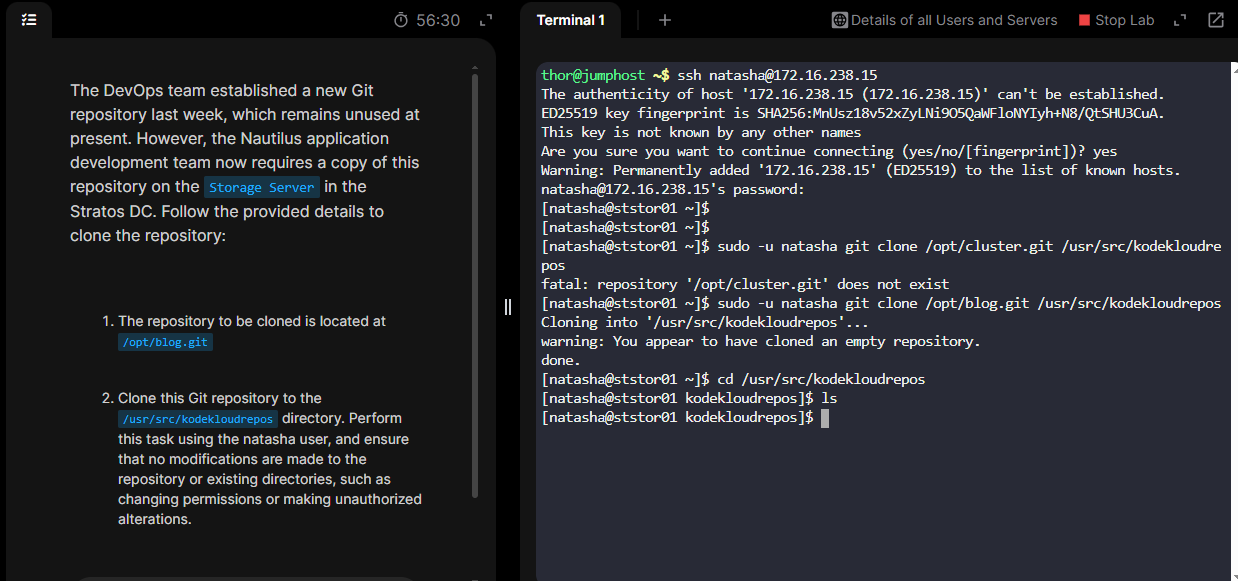
Task: Maximize the terminal panel
Action: click(1180, 20)
